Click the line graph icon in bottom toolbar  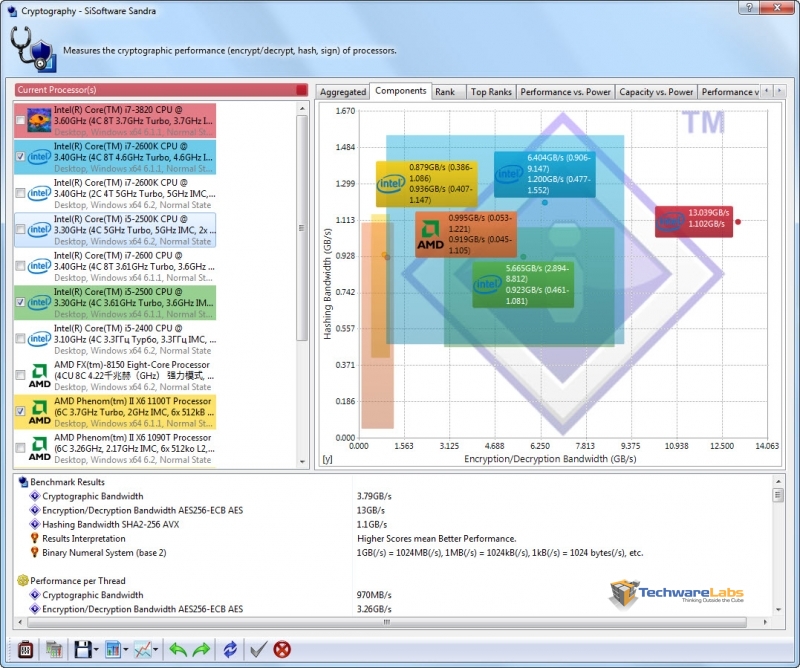pyautogui.click(x=142, y=649)
